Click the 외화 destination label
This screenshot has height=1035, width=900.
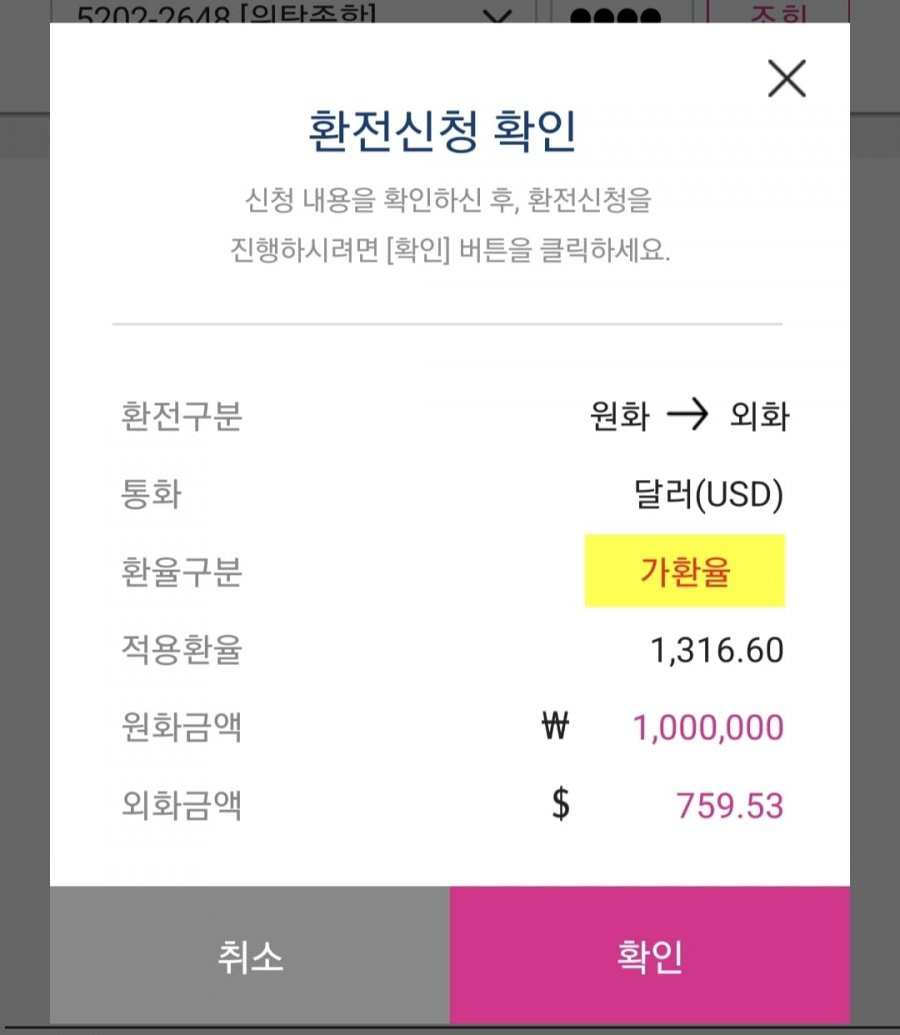pyautogui.click(x=759, y=416)
